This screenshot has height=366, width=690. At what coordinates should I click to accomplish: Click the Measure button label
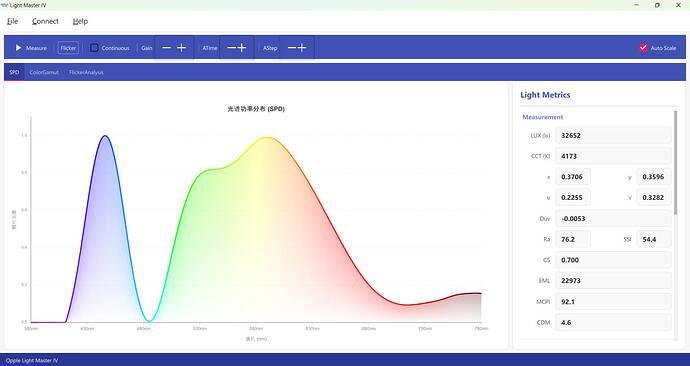(x=36, y=48)
